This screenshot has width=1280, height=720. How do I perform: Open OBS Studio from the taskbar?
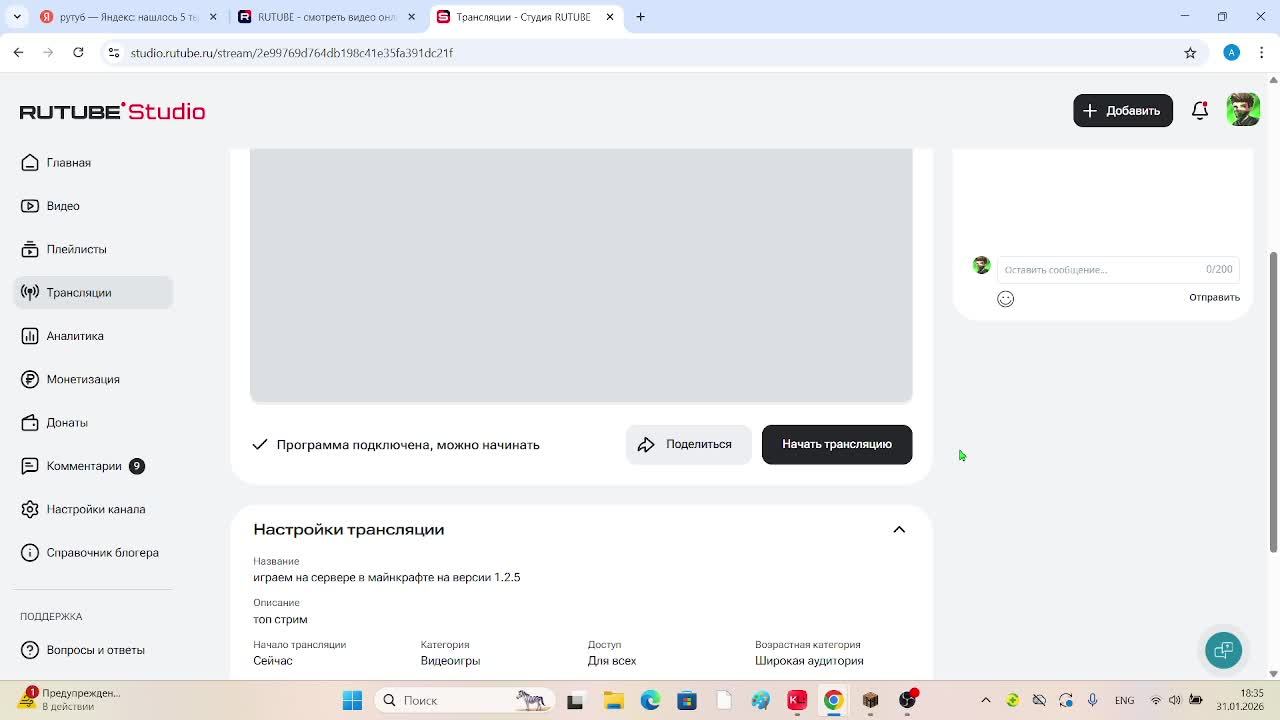point(907,700)
